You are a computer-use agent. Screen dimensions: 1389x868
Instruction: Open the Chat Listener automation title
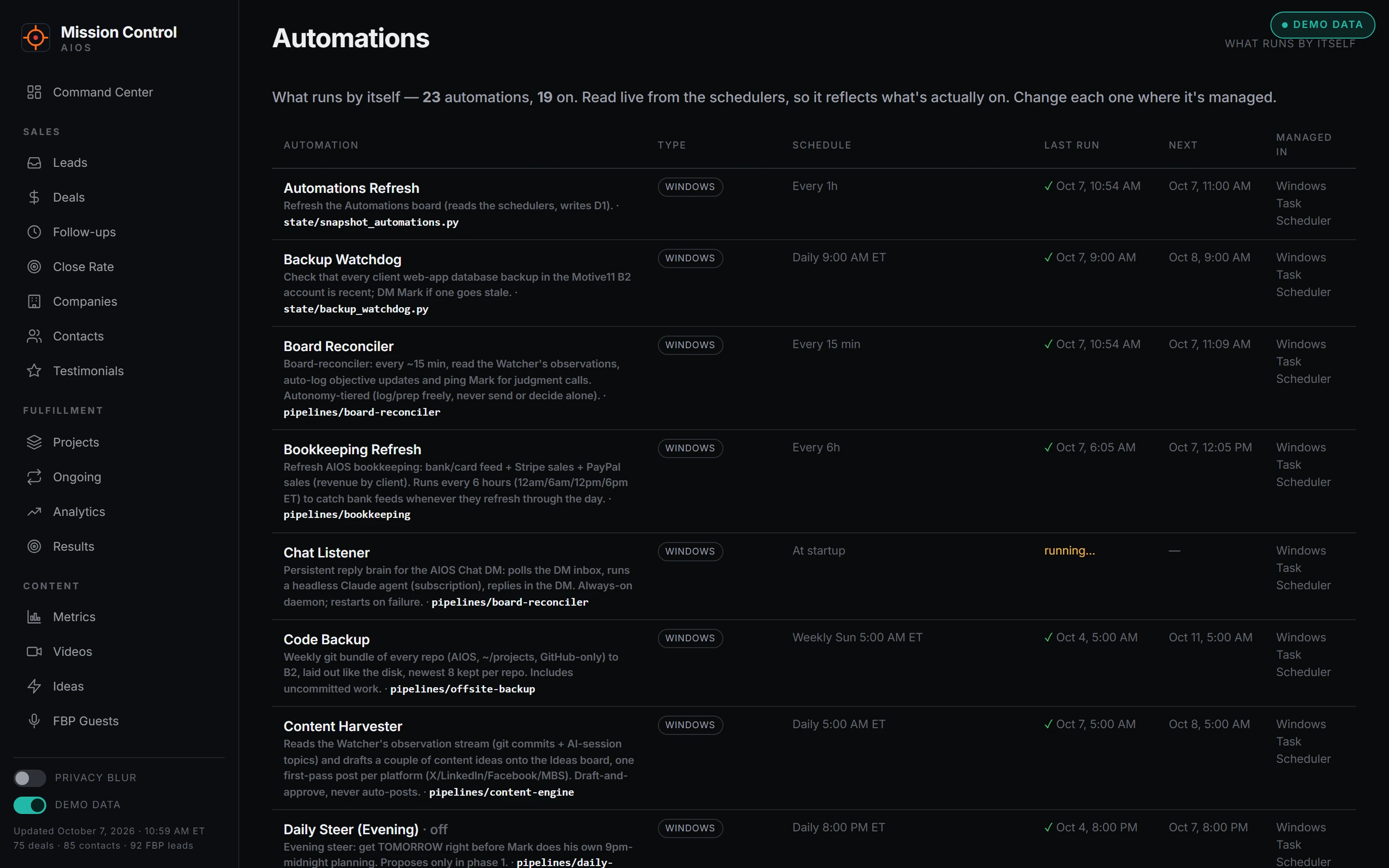(327, 553)
